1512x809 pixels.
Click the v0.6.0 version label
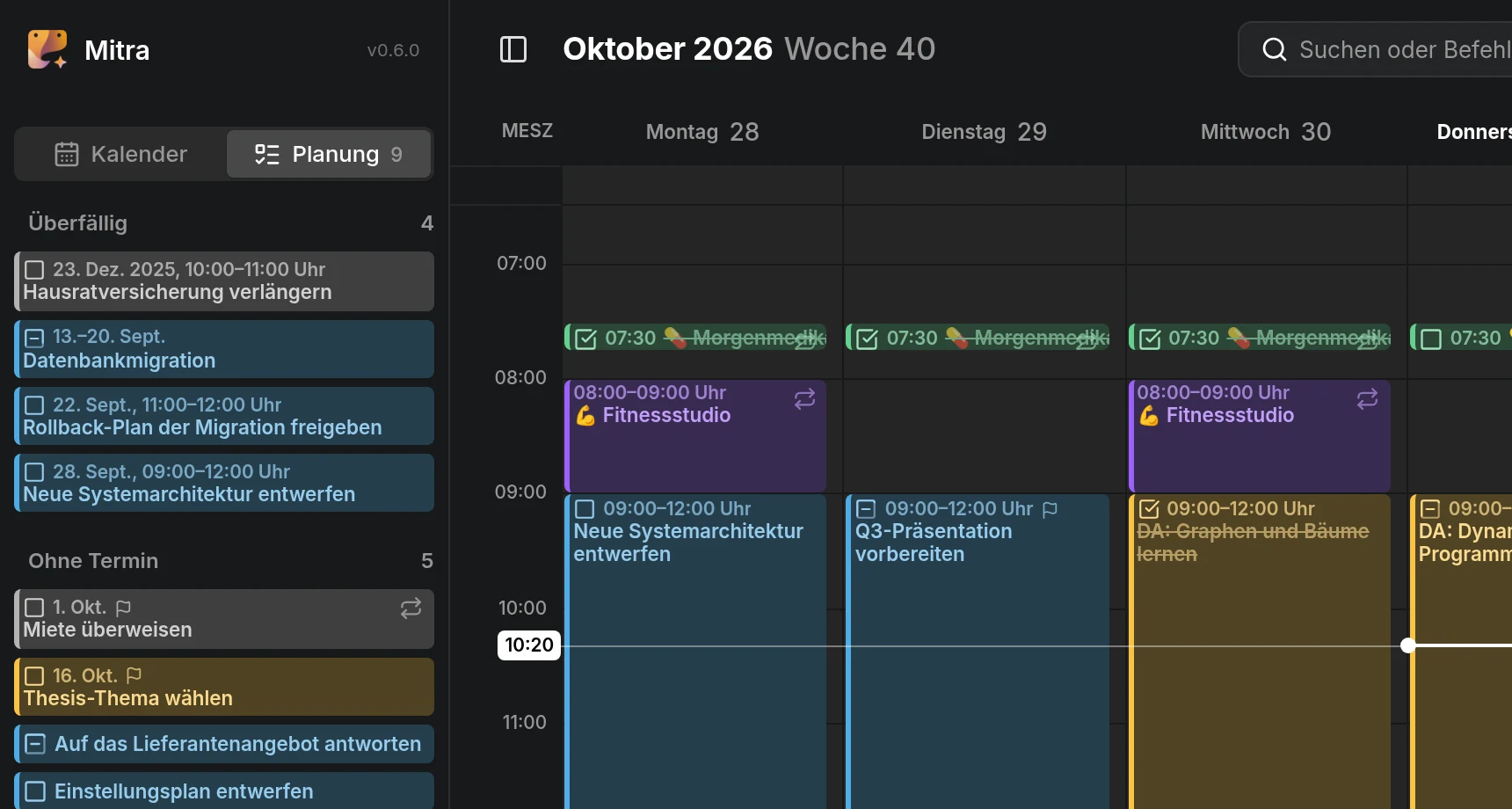tap(393, 50)
